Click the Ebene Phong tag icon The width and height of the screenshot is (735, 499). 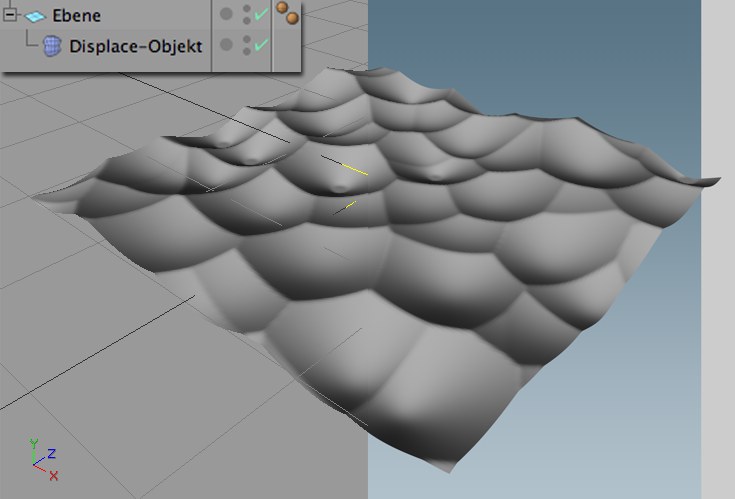tap(287, 13)
